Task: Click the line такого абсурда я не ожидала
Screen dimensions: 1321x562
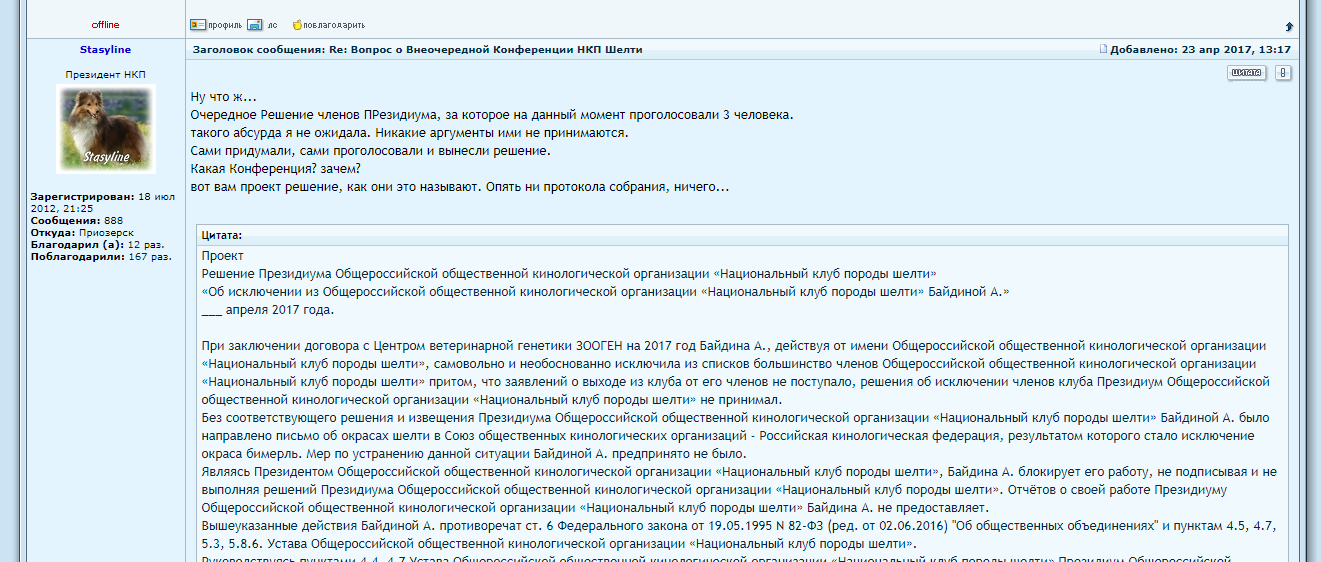Action: (x=409, y=133)
